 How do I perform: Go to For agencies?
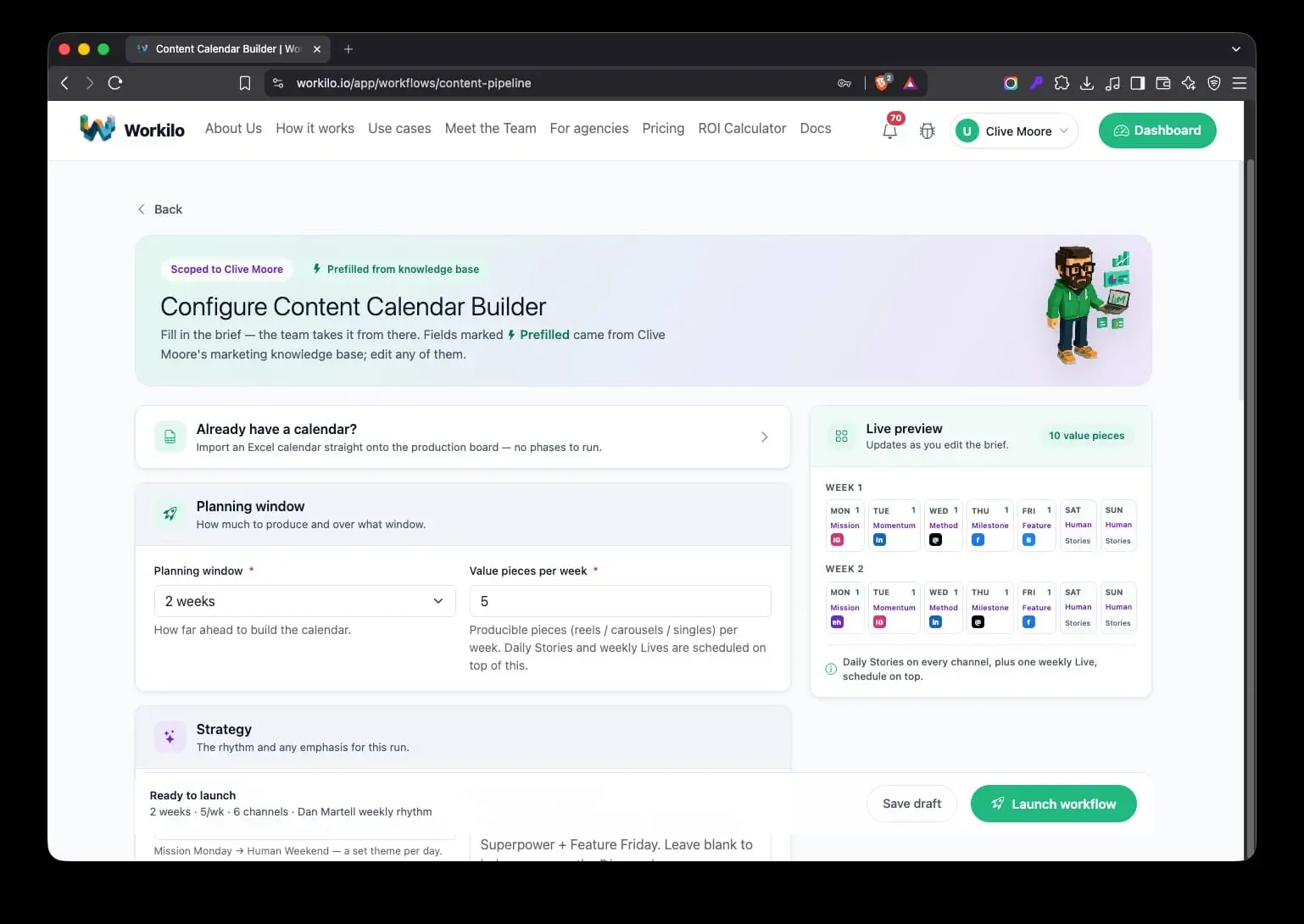tap(589, 129)
